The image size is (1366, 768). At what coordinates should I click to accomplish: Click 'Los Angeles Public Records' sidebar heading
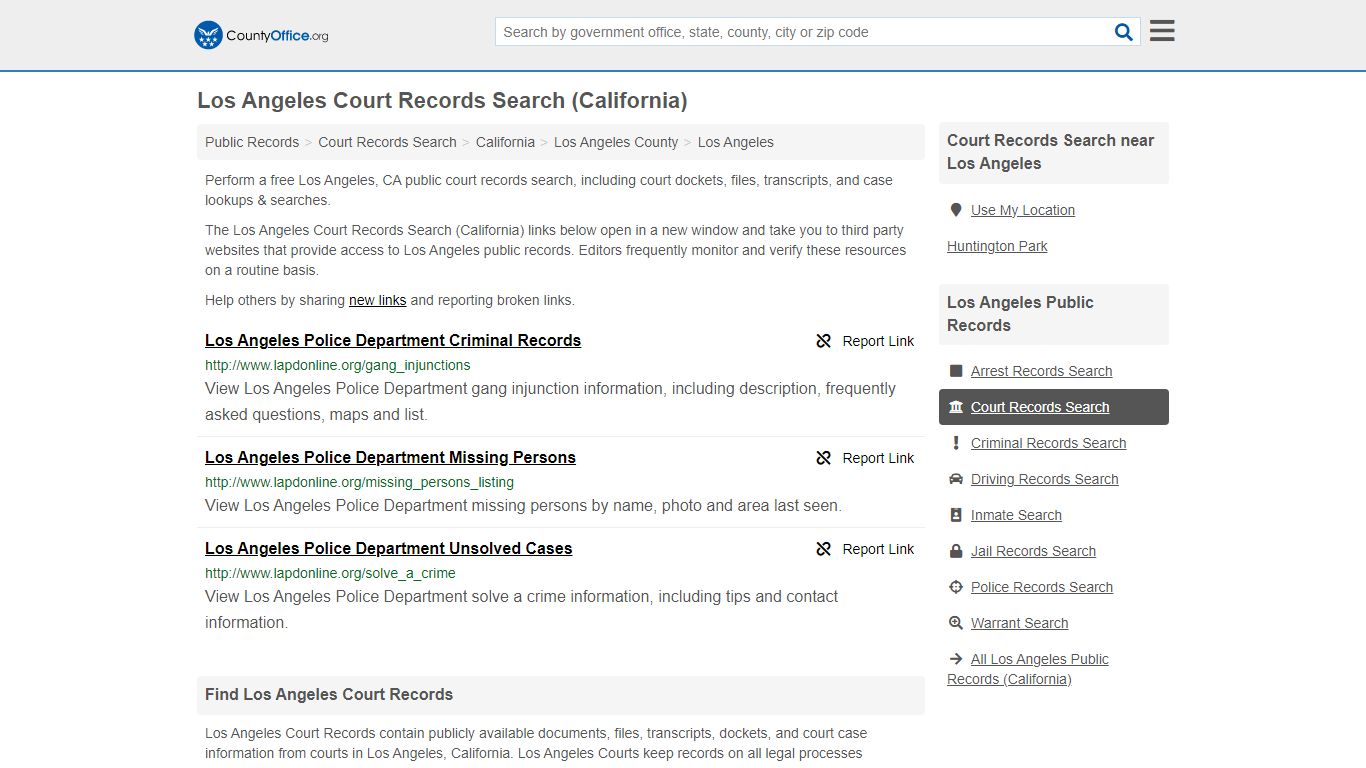click(x=1020, y=314)
